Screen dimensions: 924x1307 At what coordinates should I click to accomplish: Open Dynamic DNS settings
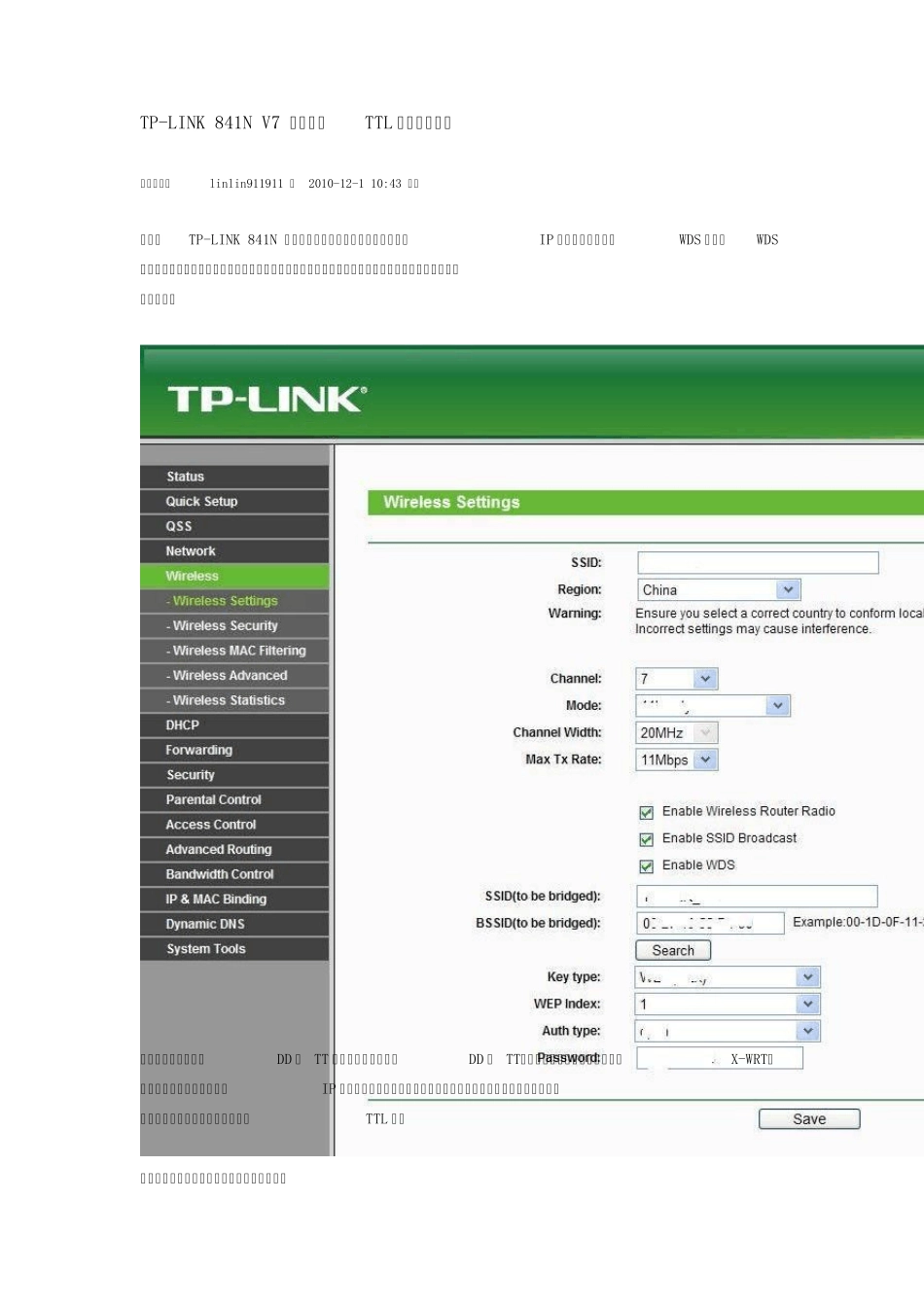(234, 924)
